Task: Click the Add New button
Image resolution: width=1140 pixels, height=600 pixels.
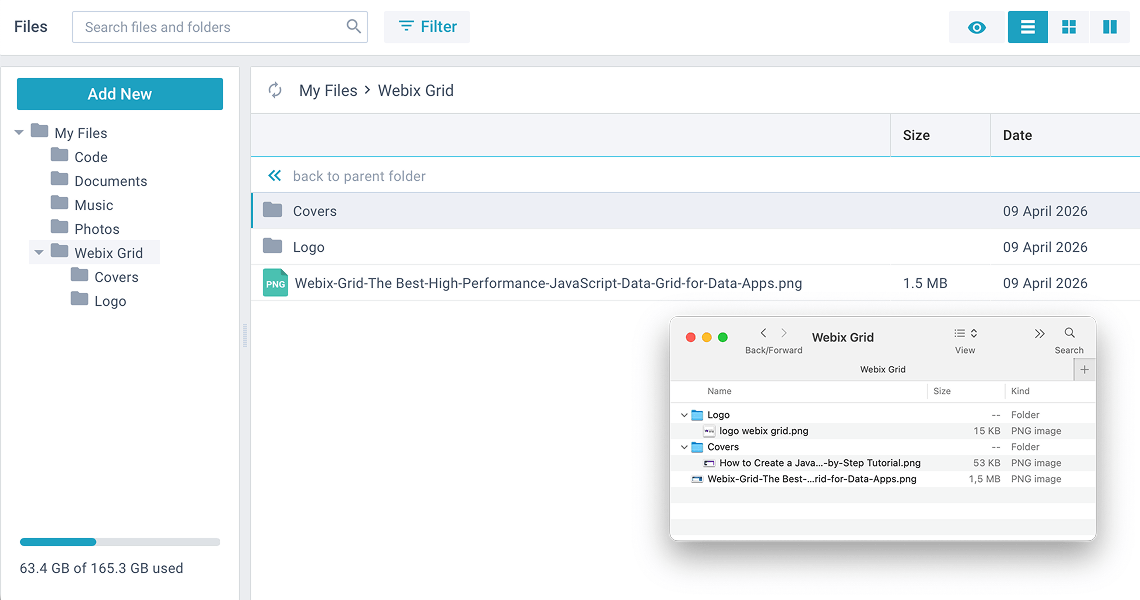Action: click(x=120, y=94)
